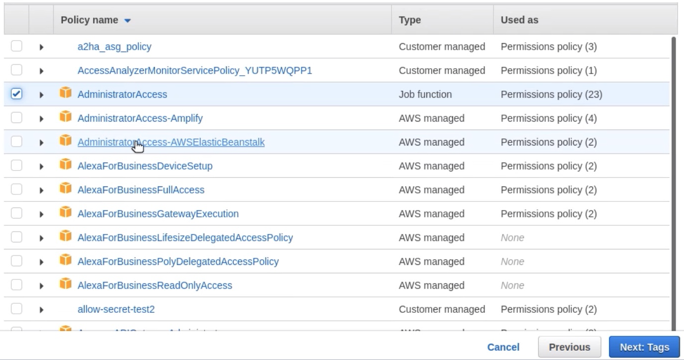Tick the AlexaForBusinessDeviceSetup checkbox

click(17, 165)
